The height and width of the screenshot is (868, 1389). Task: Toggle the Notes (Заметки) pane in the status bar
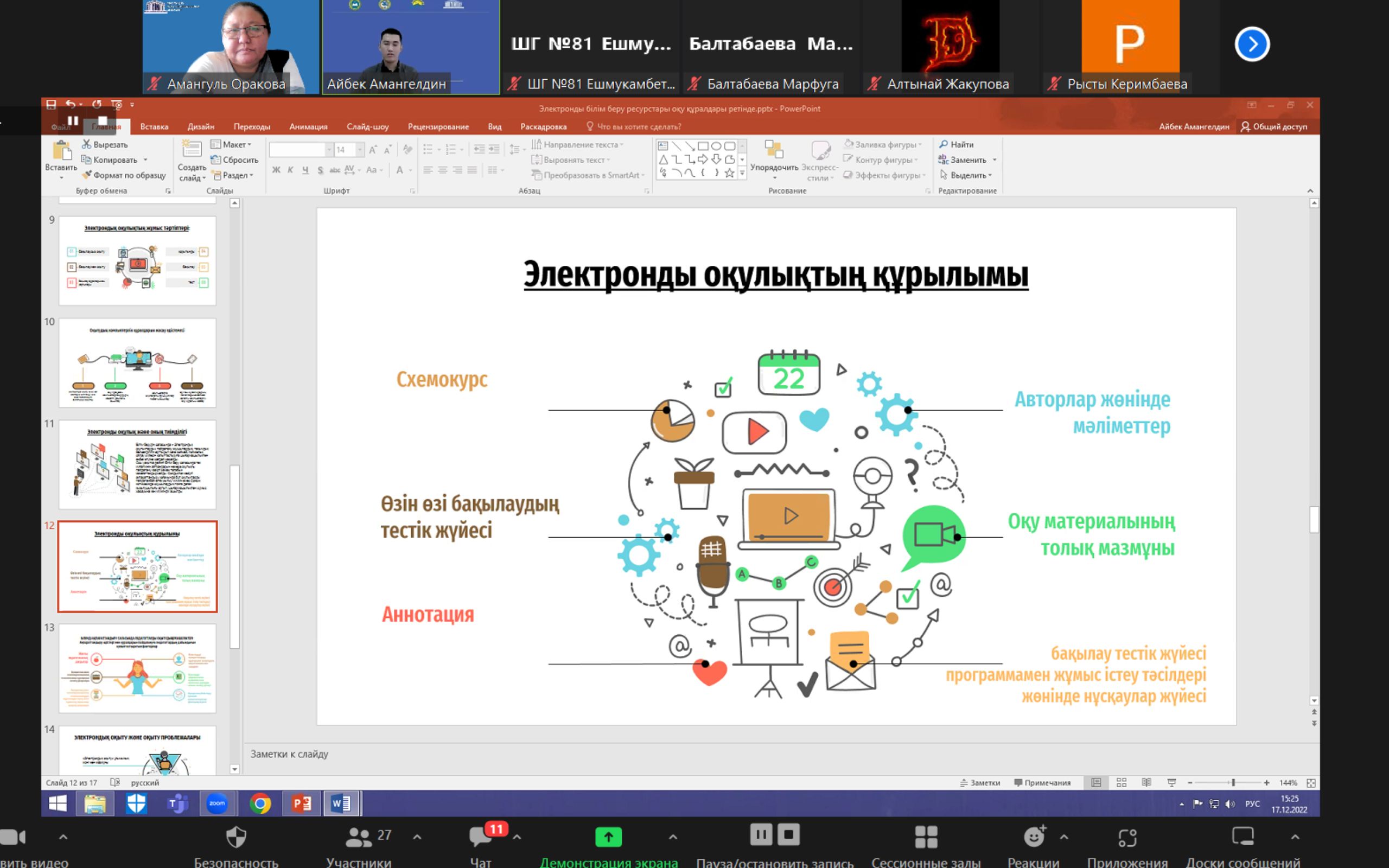pos(980,782)
